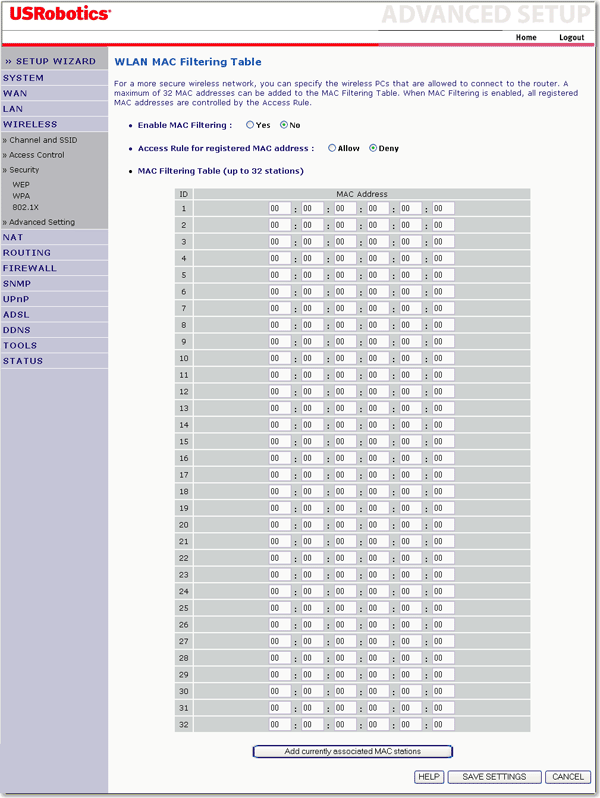Click the Home link in header
This screenshot has height=798, width=600.
[526, 37]
